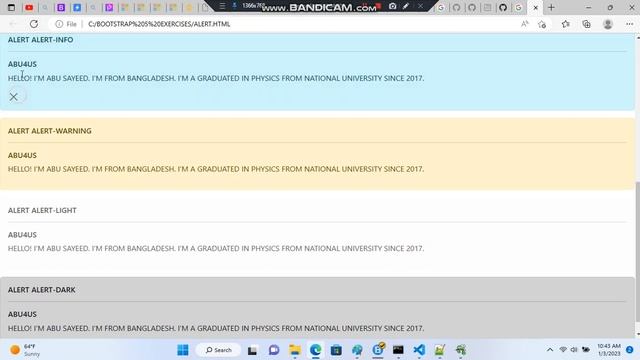
Task: Click the Microsoft Edge taskbar icon
Action: 316,350
